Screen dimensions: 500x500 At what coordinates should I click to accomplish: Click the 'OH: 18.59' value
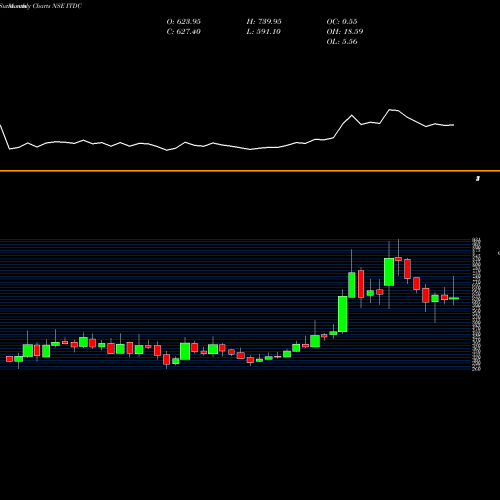tap(345, 31)
